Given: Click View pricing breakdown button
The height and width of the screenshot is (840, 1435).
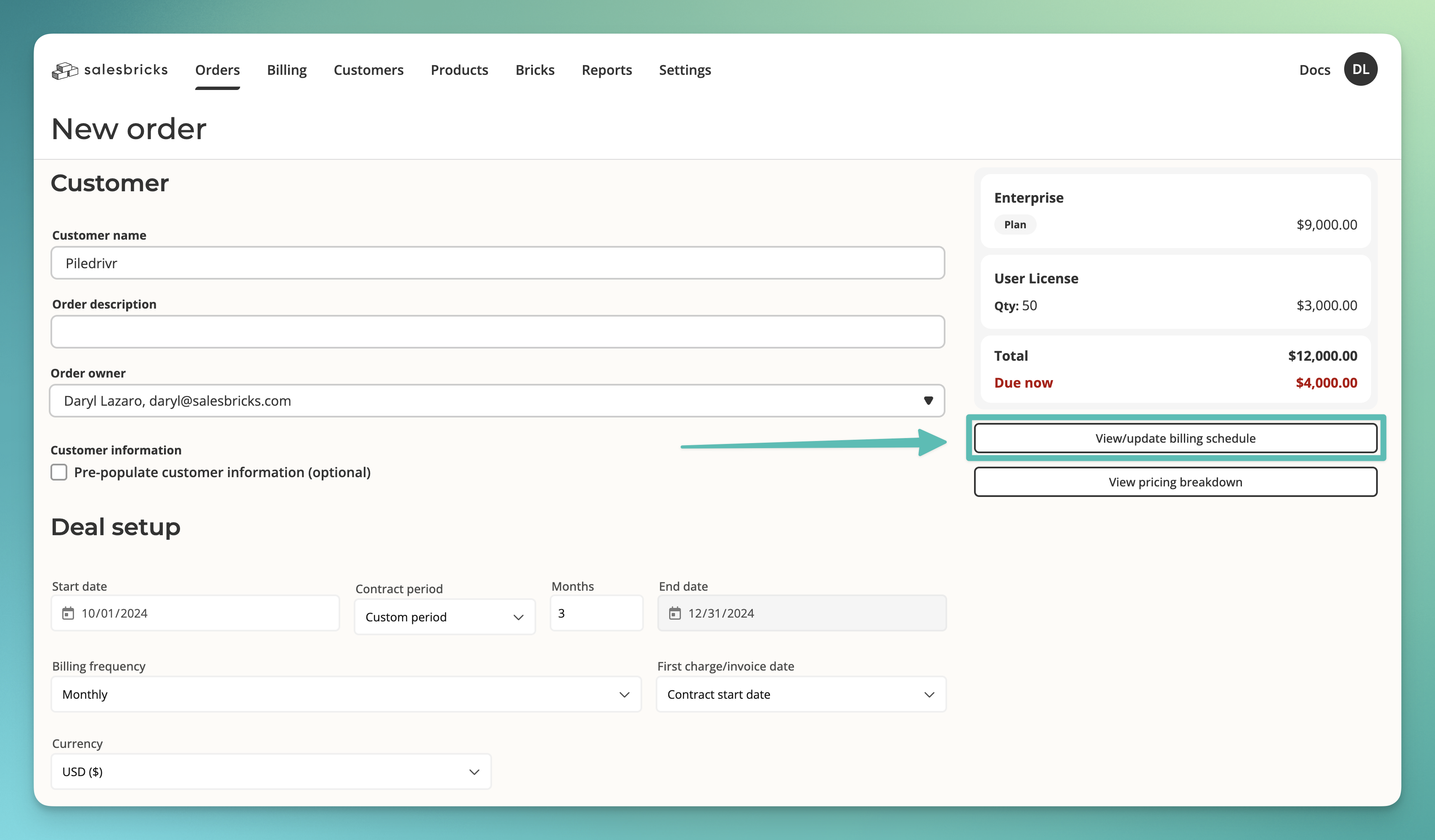Looking at the screenshot, I should click(1175, 482).
